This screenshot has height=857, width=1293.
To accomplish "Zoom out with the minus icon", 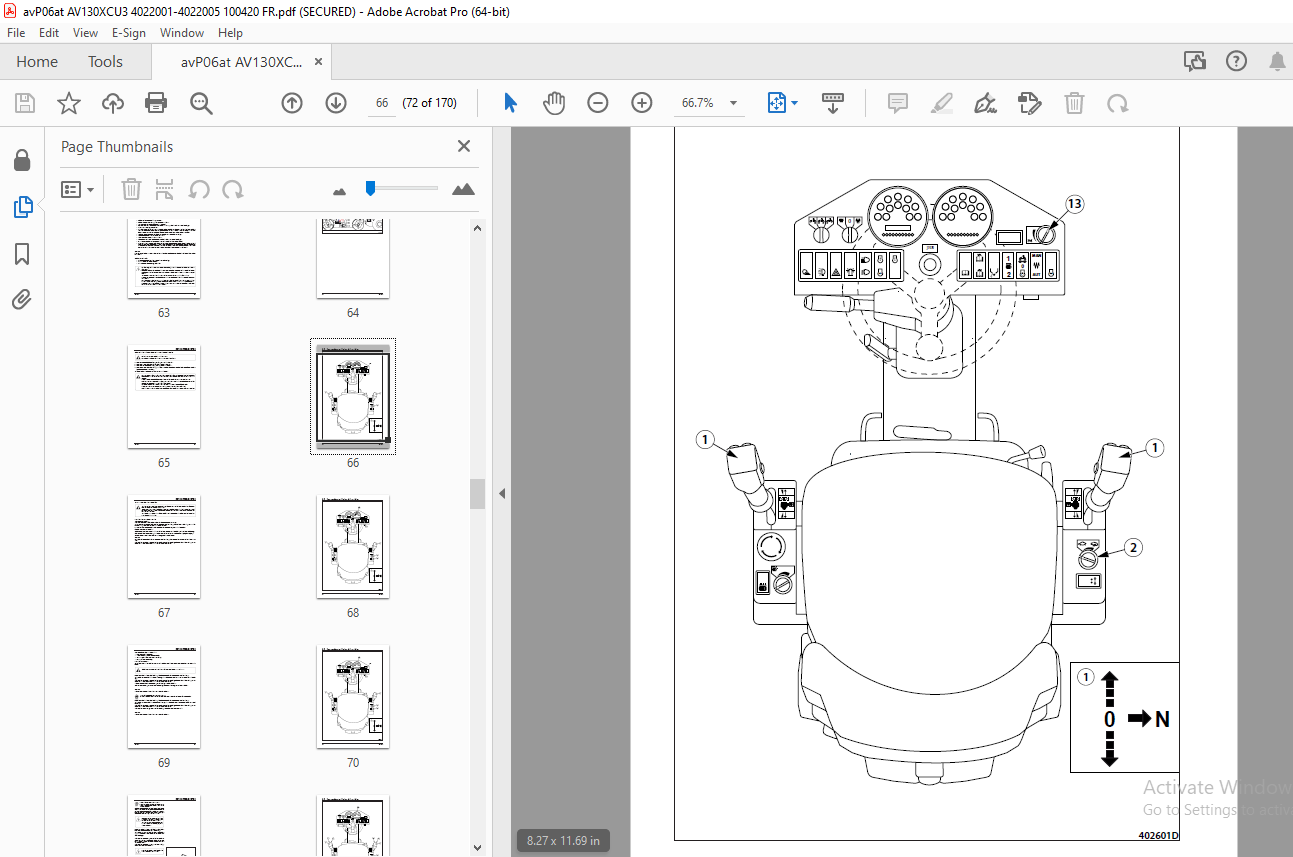I will pyautogui.click(x=598, y=103).
